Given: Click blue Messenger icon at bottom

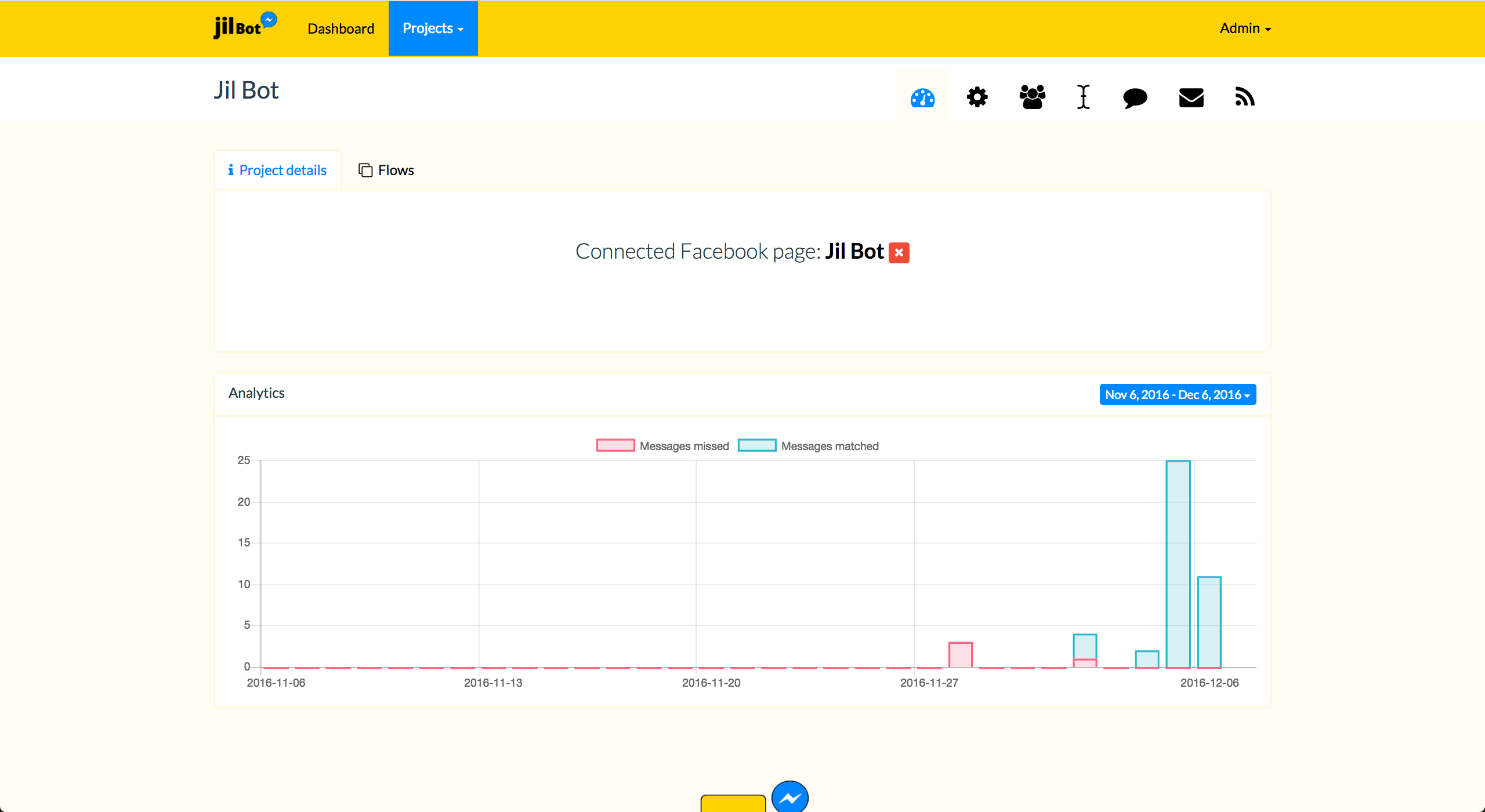Looking at the screenshot, I should pyautogui.click(x=789, y=799).
